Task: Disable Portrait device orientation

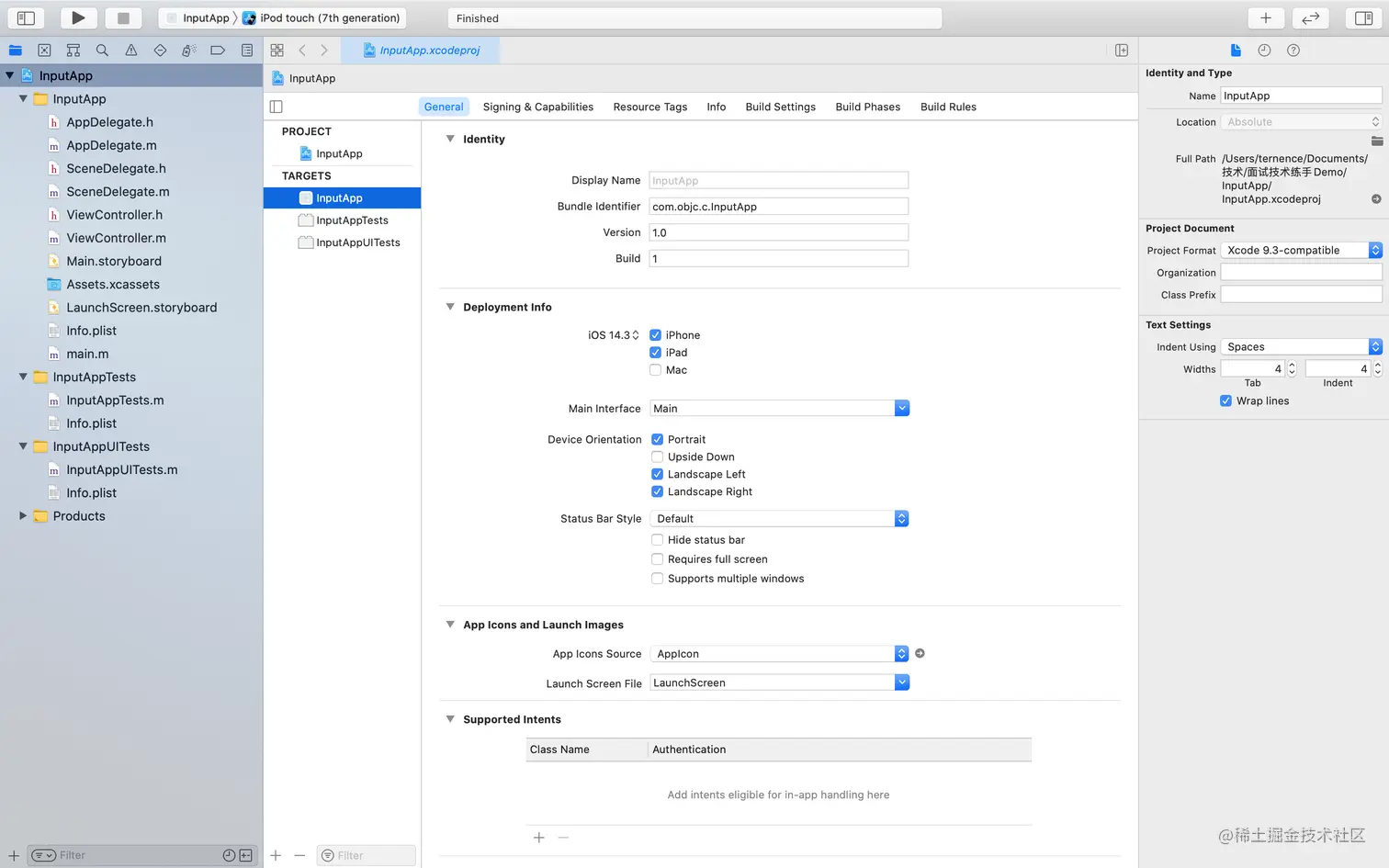Action: [658, 439]
